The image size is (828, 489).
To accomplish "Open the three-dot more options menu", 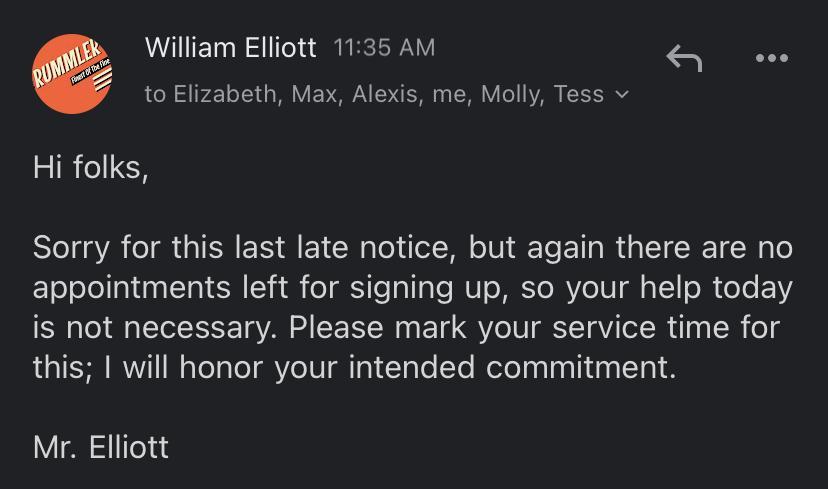I will [771, 59].
